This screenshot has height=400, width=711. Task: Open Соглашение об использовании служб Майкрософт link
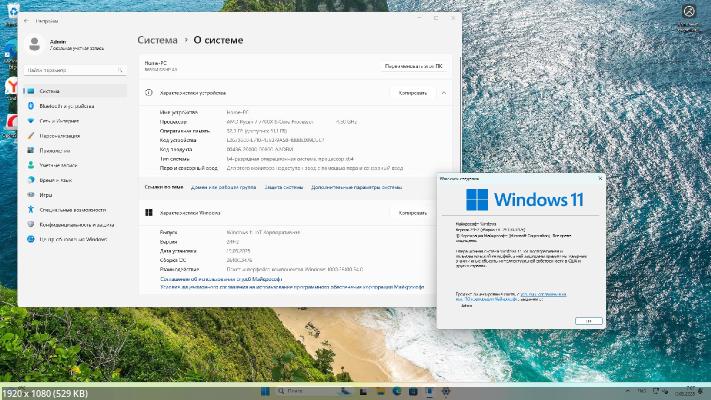click(x=221, y=279)
